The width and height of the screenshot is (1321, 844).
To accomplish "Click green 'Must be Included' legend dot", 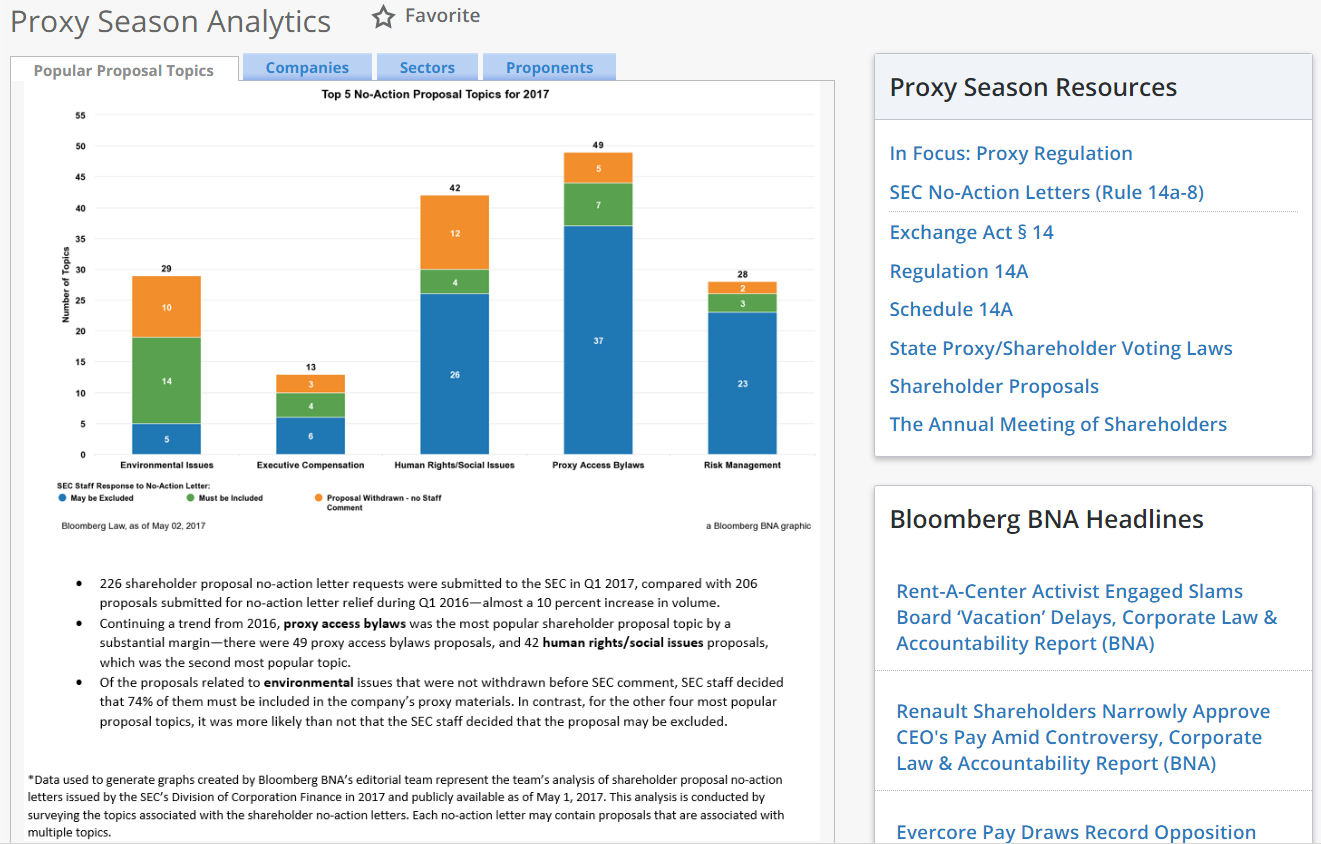I will click(x=191, y=497).
